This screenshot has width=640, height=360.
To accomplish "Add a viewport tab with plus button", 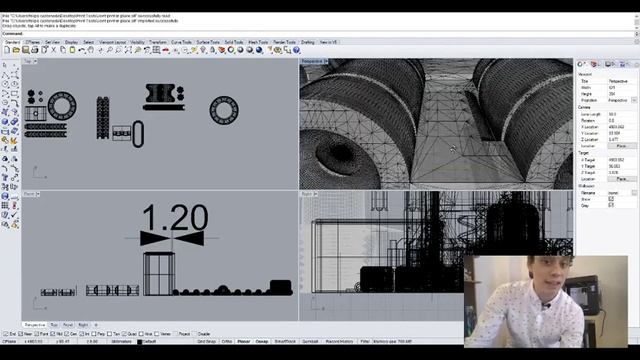I will (x=96, y=325).
